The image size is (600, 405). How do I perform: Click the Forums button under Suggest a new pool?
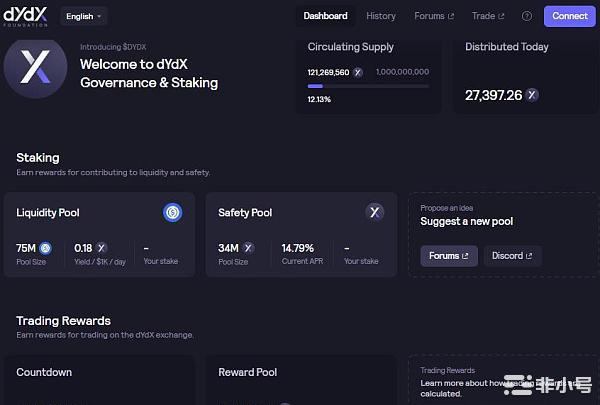pos(448,256)
